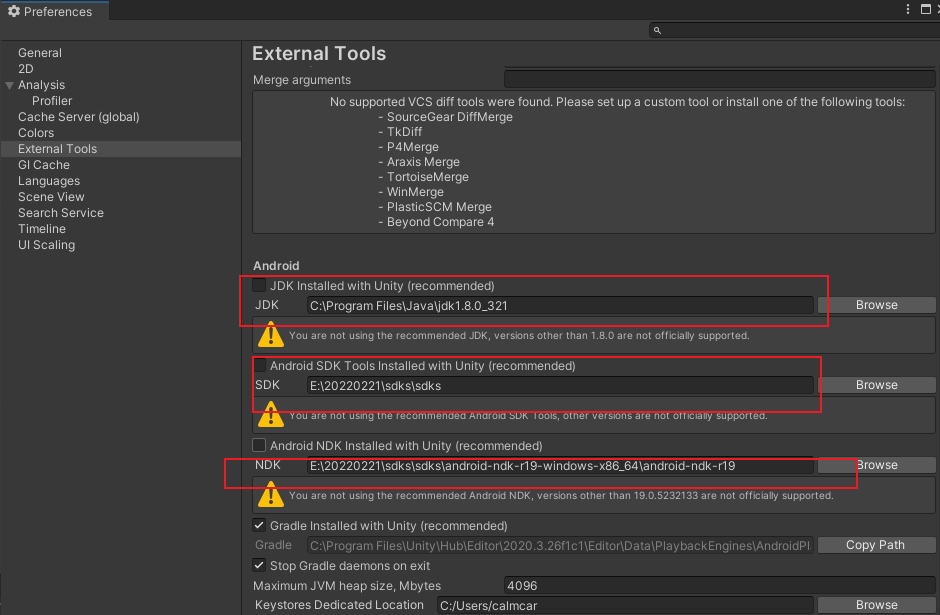Browse for Keystores Dedicated Location
This screenshot has height=615, width=940.
(876, 605)
